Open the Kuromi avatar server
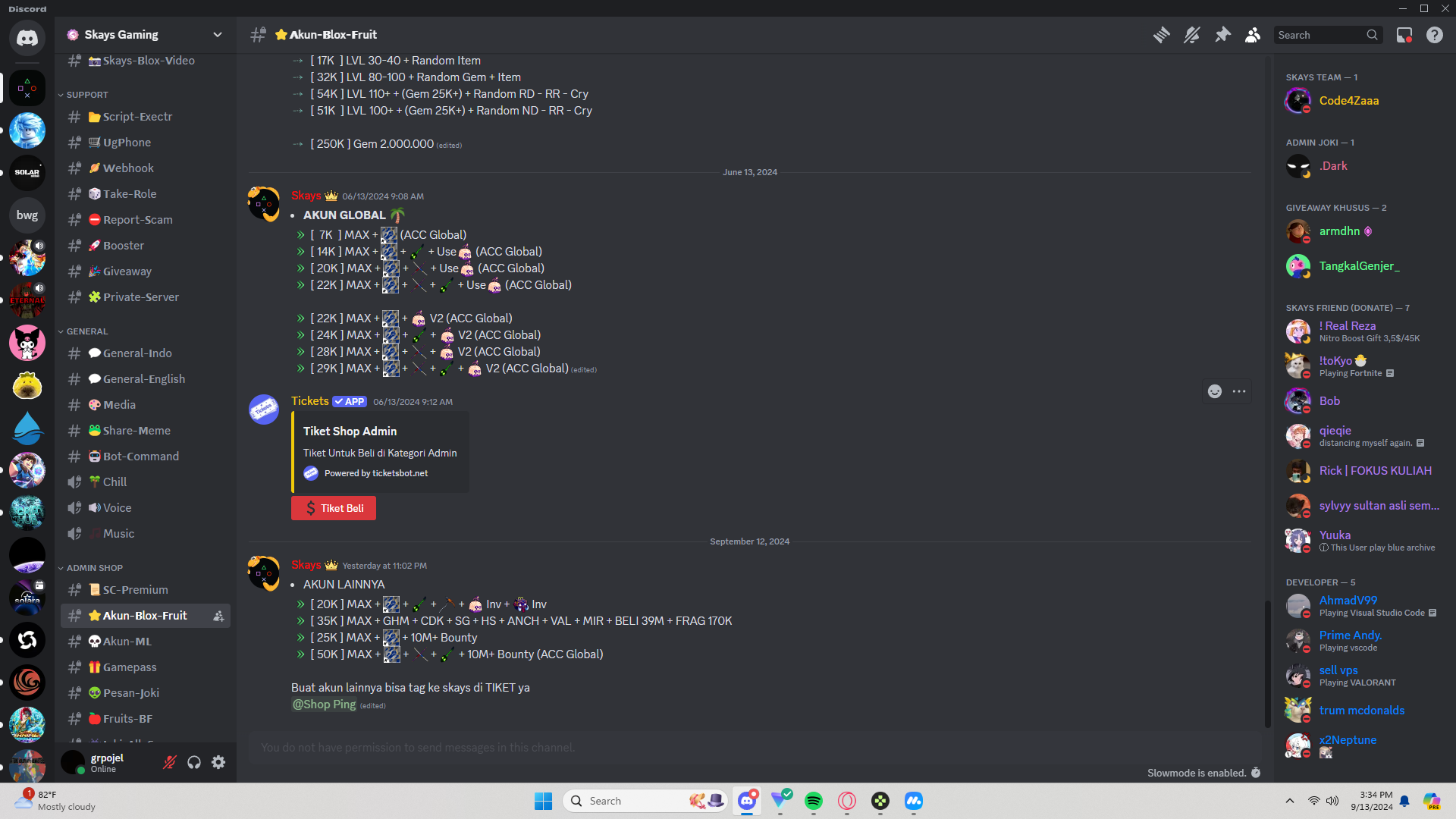This screenshot has width=1456, height=819. pos(27,343)
